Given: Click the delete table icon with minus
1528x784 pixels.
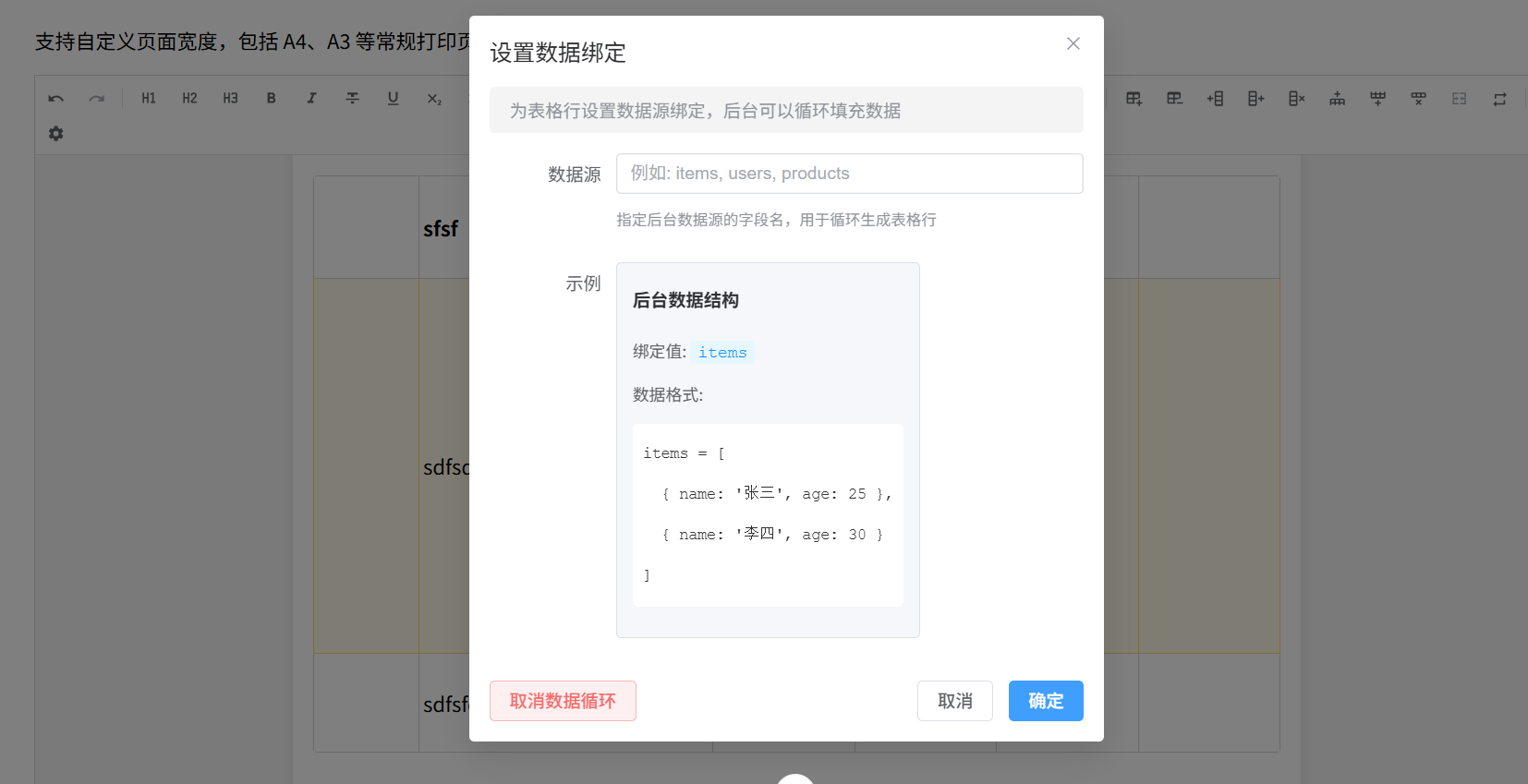Looking at the screenshot, I should tap(1174, 98).
